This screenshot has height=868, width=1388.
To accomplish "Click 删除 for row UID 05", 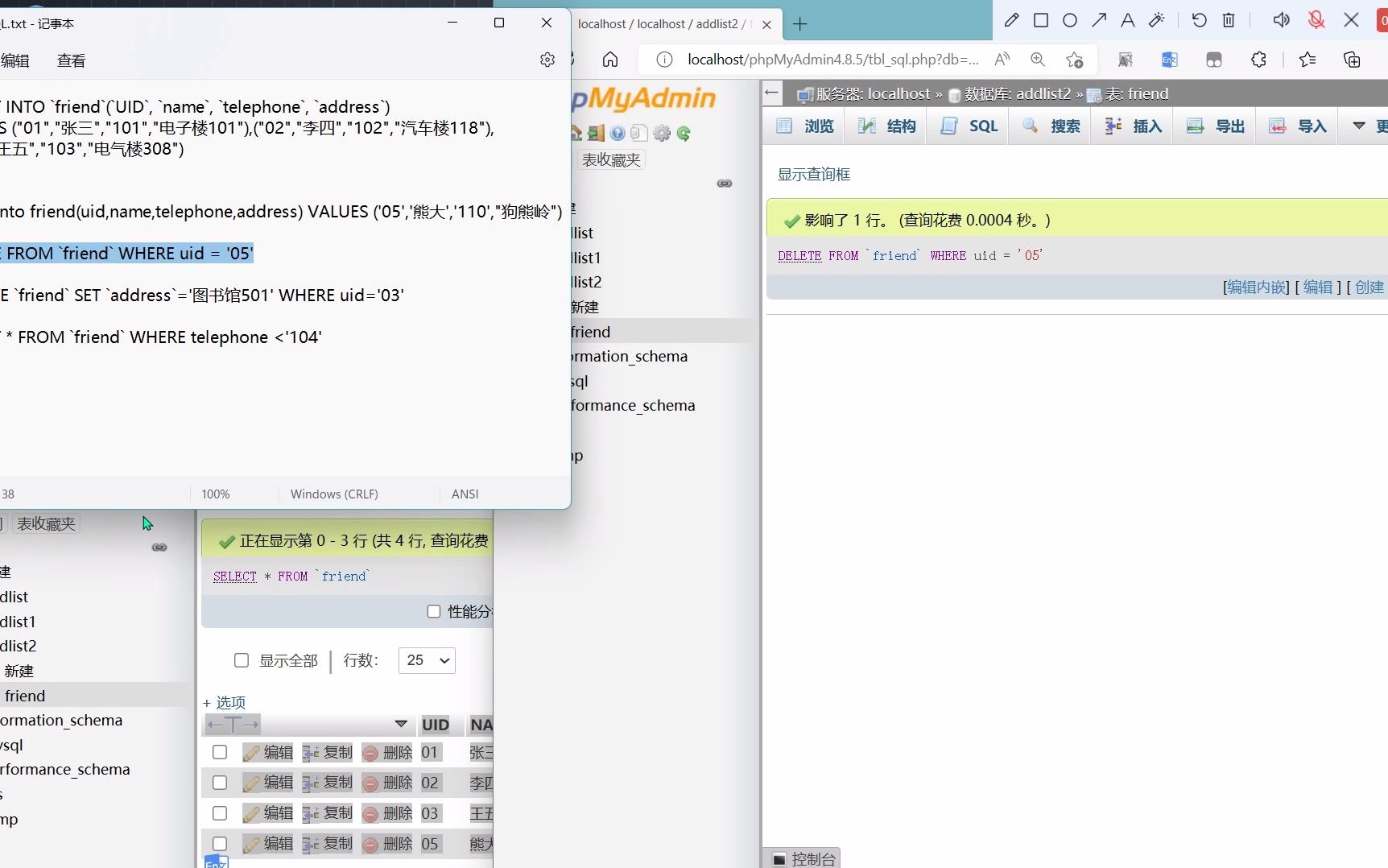I will click(388, 844).
